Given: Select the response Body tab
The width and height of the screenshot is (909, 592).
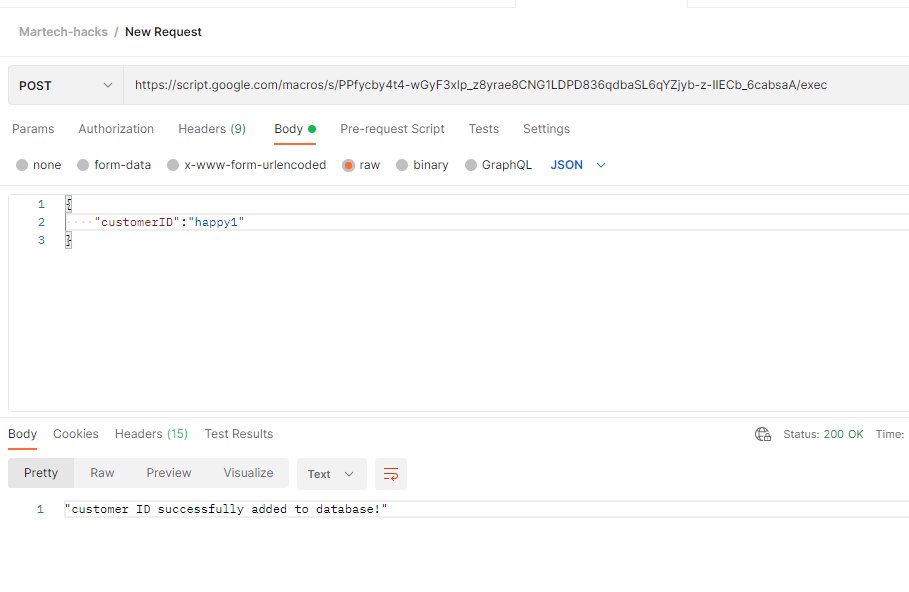Looking at the screenshot, I should coord(23,434).
